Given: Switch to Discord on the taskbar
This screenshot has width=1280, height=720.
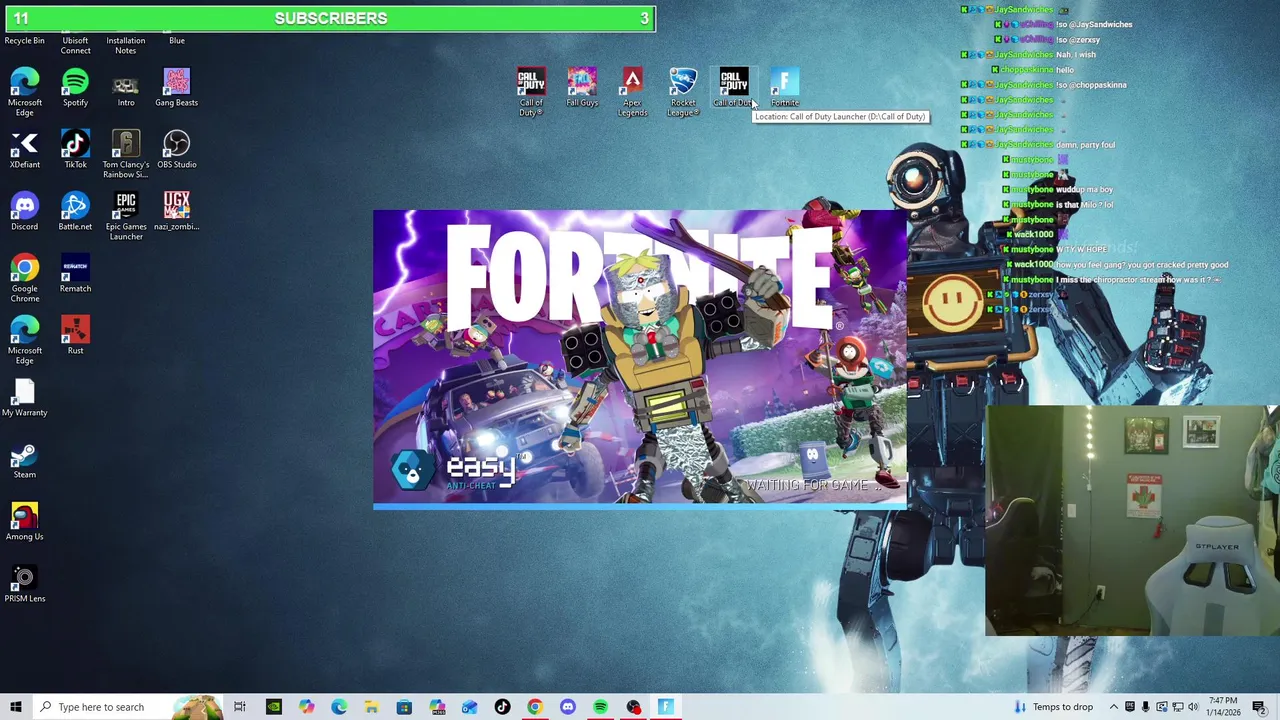Looking at the screenshot, I should (567, 707).
